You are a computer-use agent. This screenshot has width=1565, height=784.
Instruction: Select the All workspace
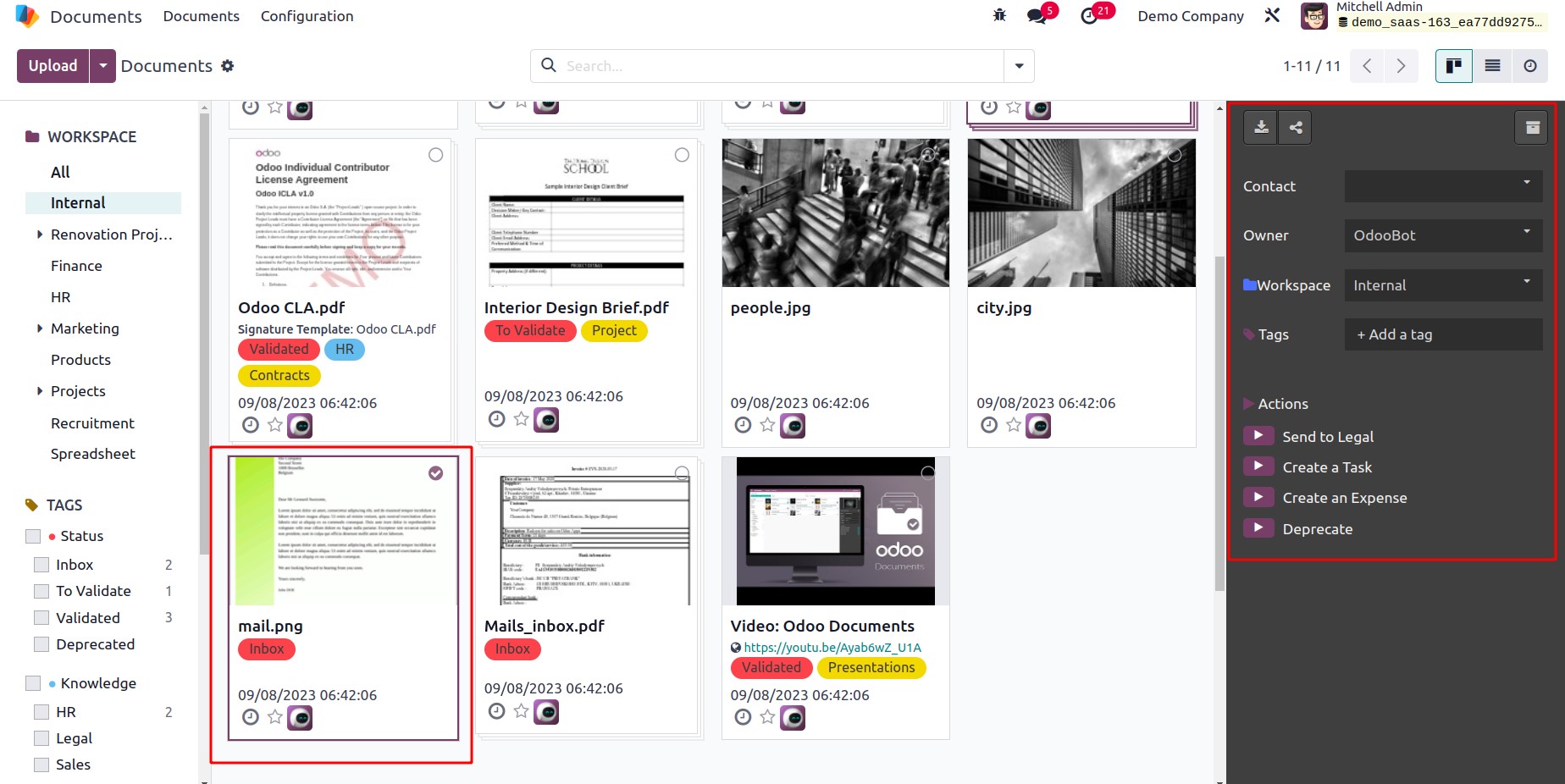60,172
